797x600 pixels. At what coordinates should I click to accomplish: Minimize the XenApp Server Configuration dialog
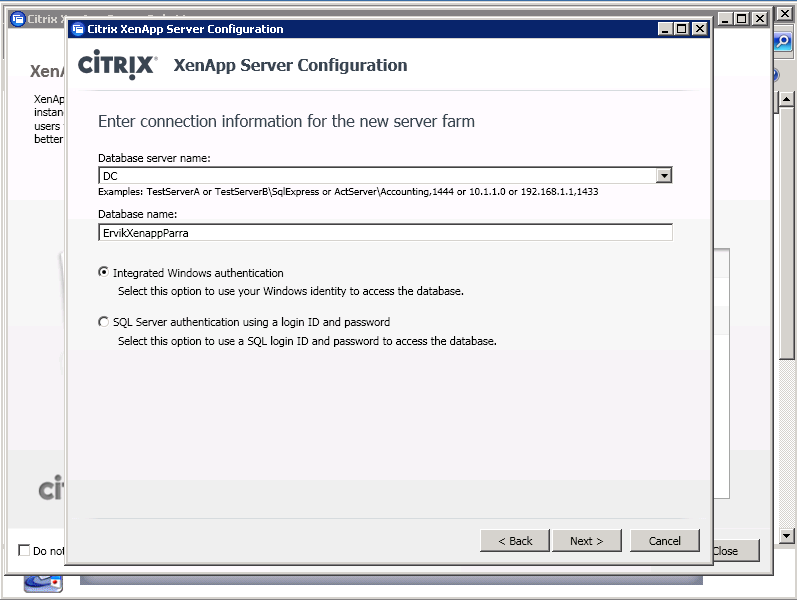coord(664,29)
